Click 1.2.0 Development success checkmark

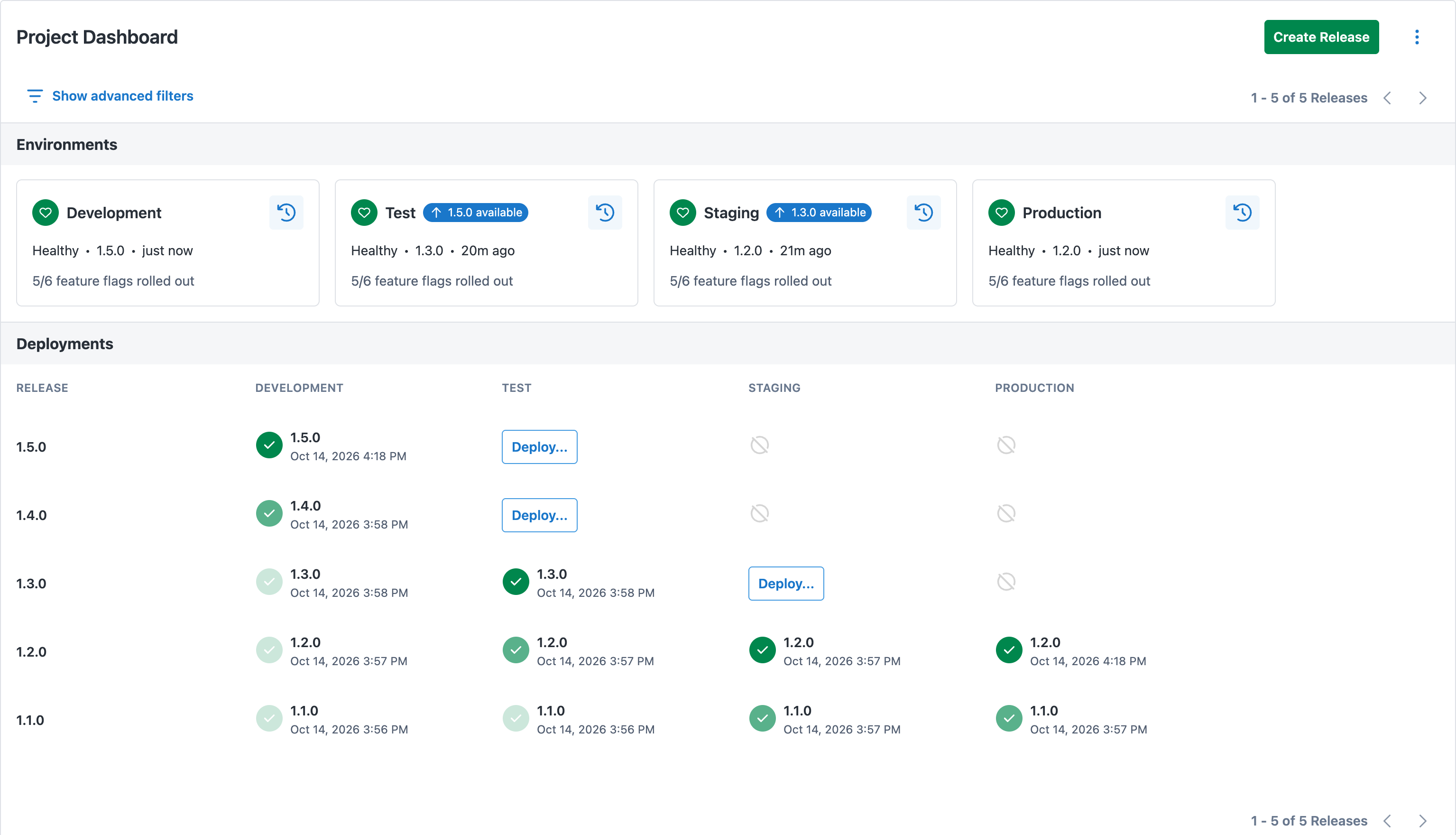(269, 650)
